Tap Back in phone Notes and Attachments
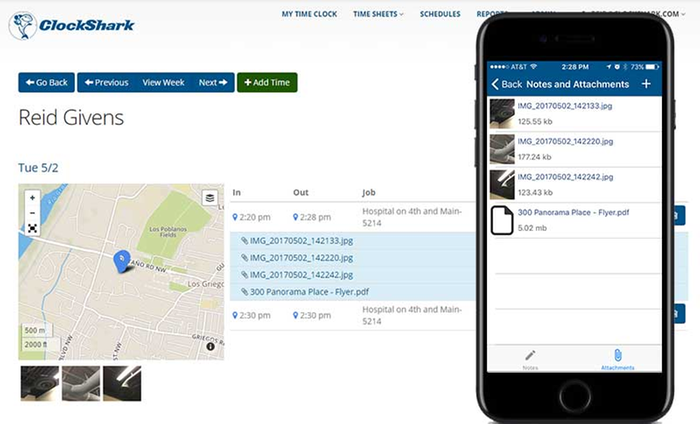This screenshot has width=700, height=424. point(507,84)
